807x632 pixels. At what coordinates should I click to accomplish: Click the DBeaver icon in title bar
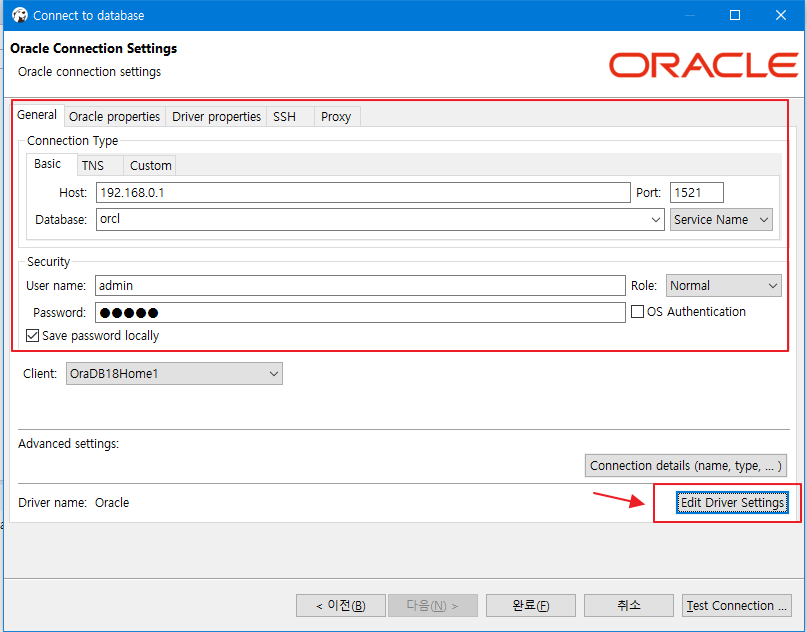pos(20,15)
